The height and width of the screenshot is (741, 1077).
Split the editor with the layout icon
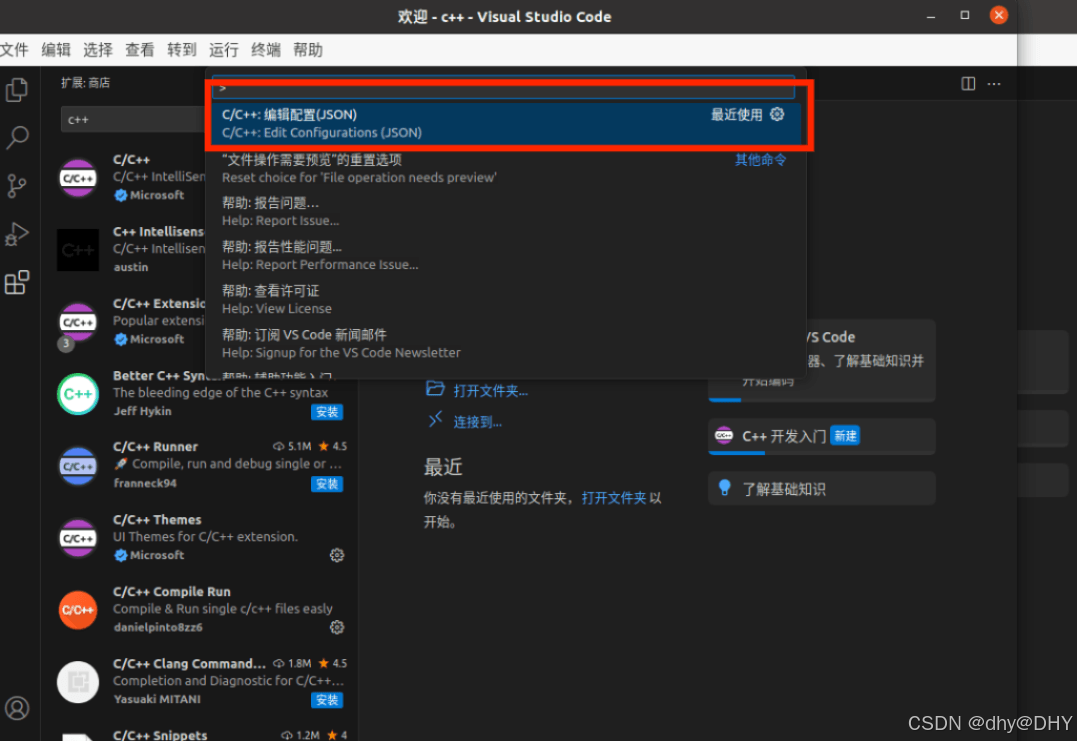tap(968, 84)
